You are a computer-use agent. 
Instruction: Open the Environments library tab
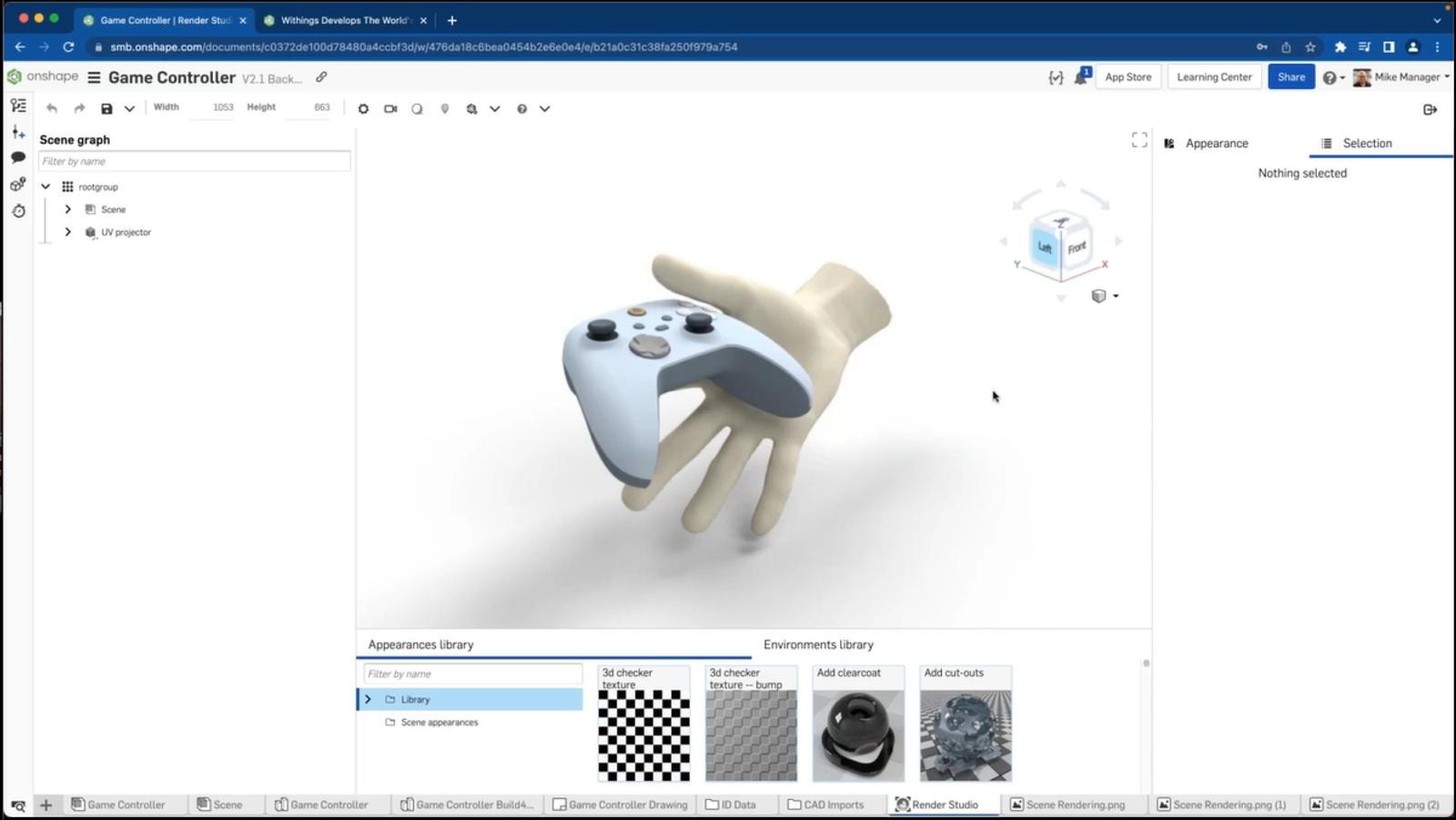click(x=817, y=644)
